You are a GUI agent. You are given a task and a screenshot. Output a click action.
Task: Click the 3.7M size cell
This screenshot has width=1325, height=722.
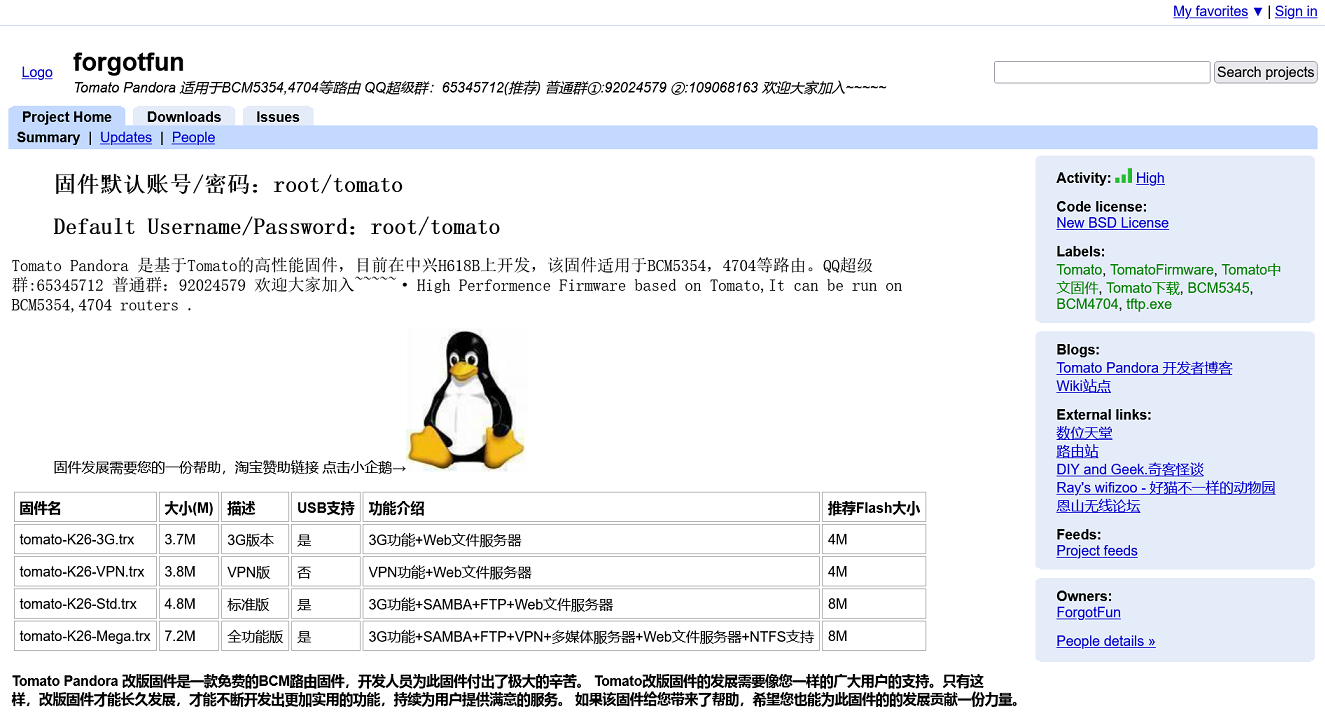click(x=189, y=540)
